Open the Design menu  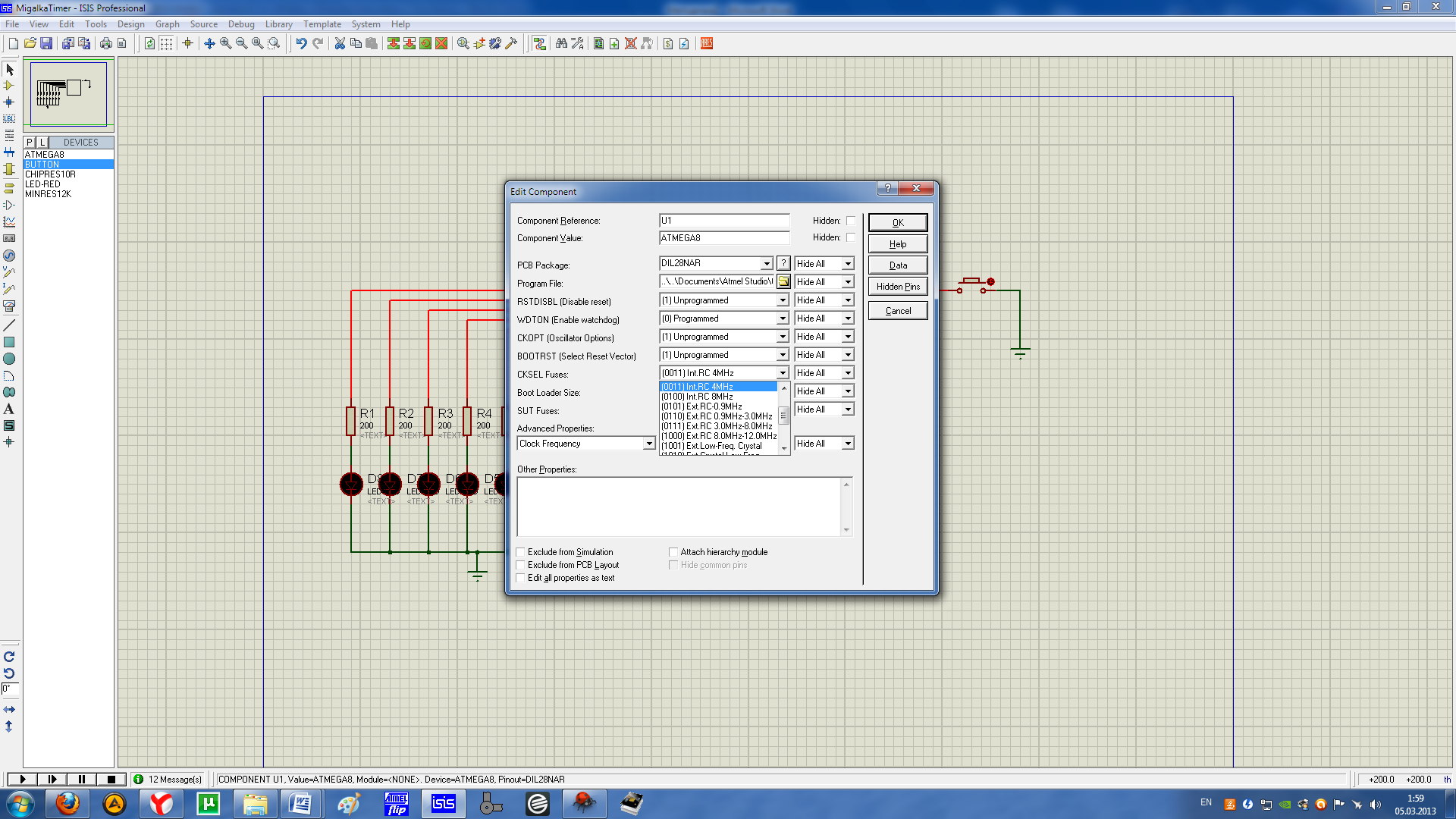point(130,24)
